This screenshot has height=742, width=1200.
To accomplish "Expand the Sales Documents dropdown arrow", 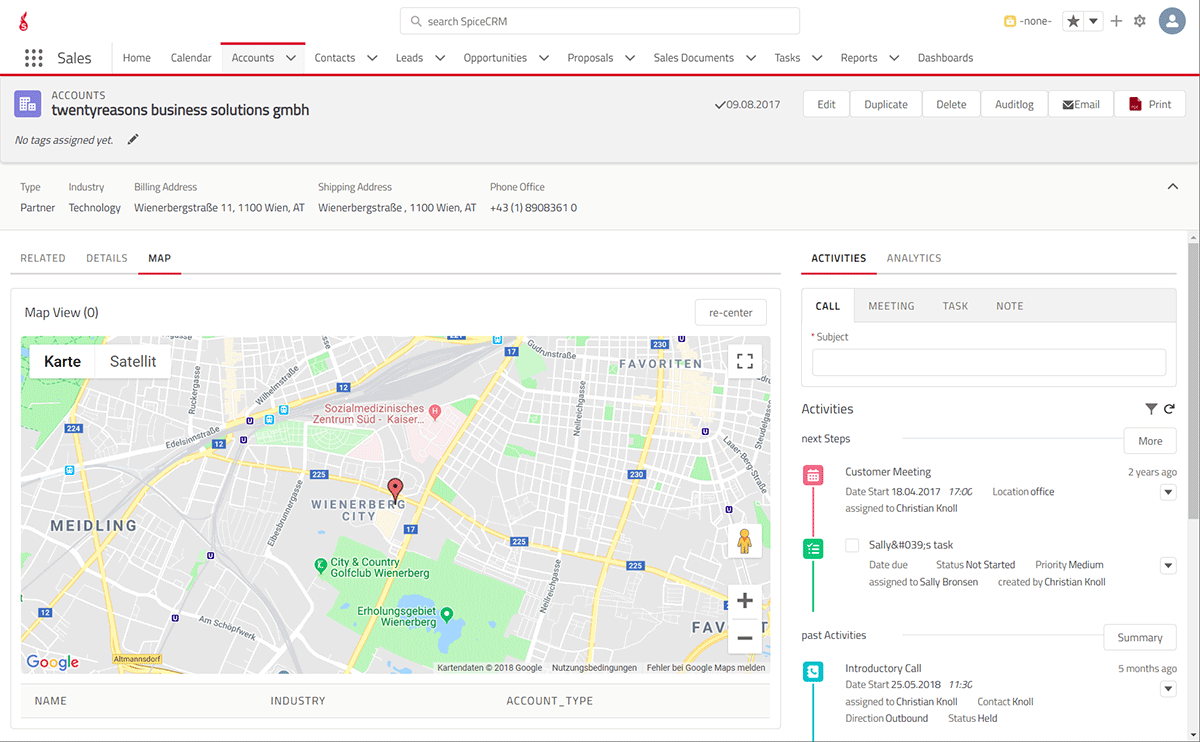I will tap(751, 58).
